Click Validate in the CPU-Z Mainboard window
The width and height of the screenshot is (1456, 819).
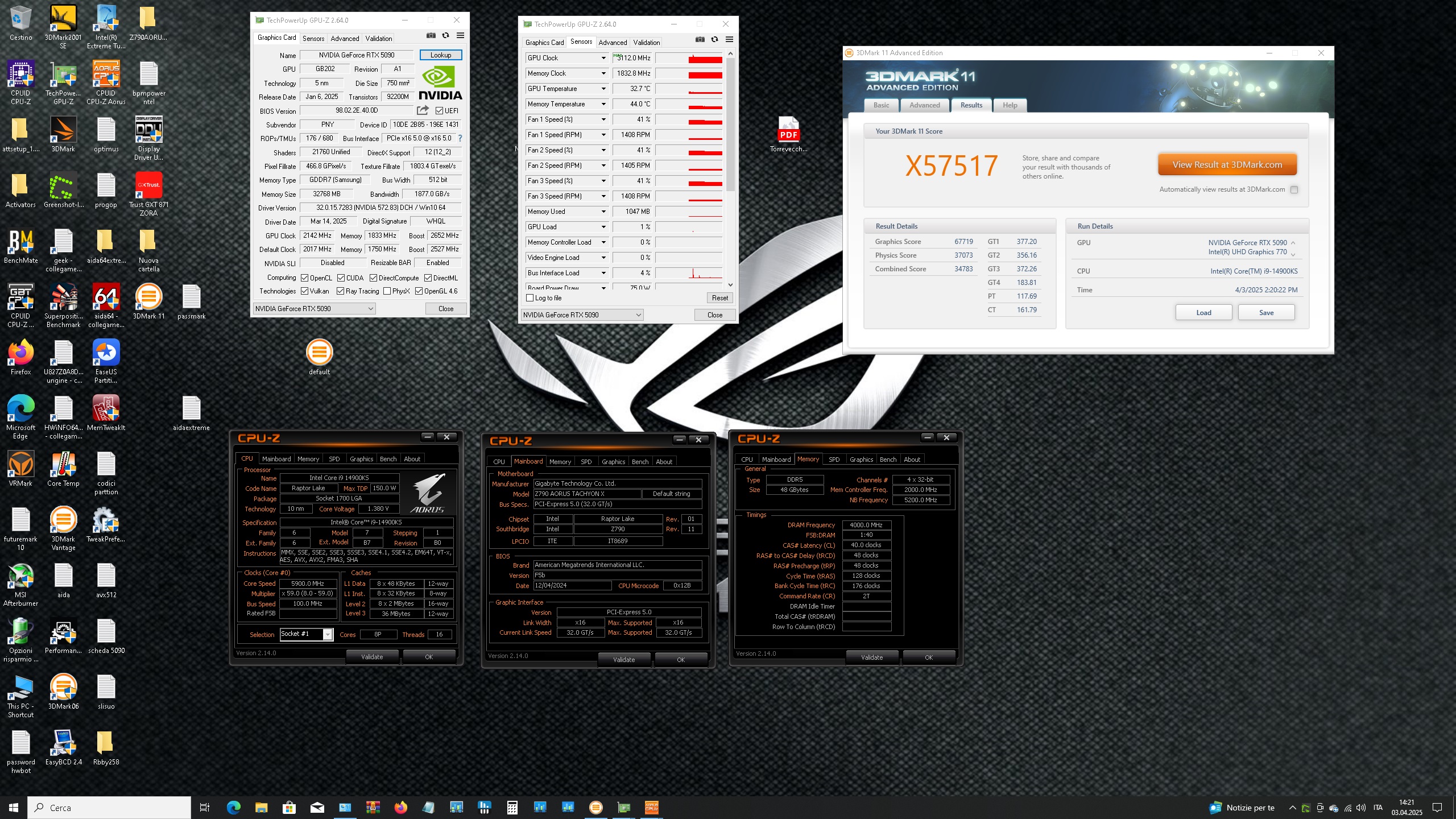click(624, 660)
